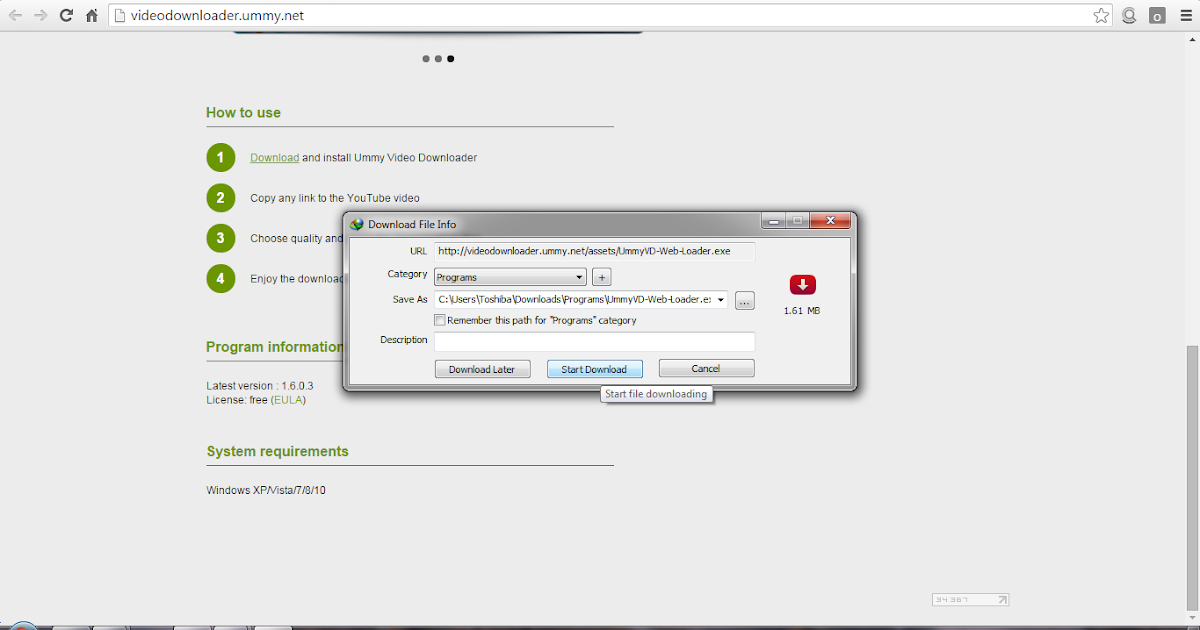Screen dimensions: 1200x630
Task: Click the Download Later button
Action: [482, 369]
